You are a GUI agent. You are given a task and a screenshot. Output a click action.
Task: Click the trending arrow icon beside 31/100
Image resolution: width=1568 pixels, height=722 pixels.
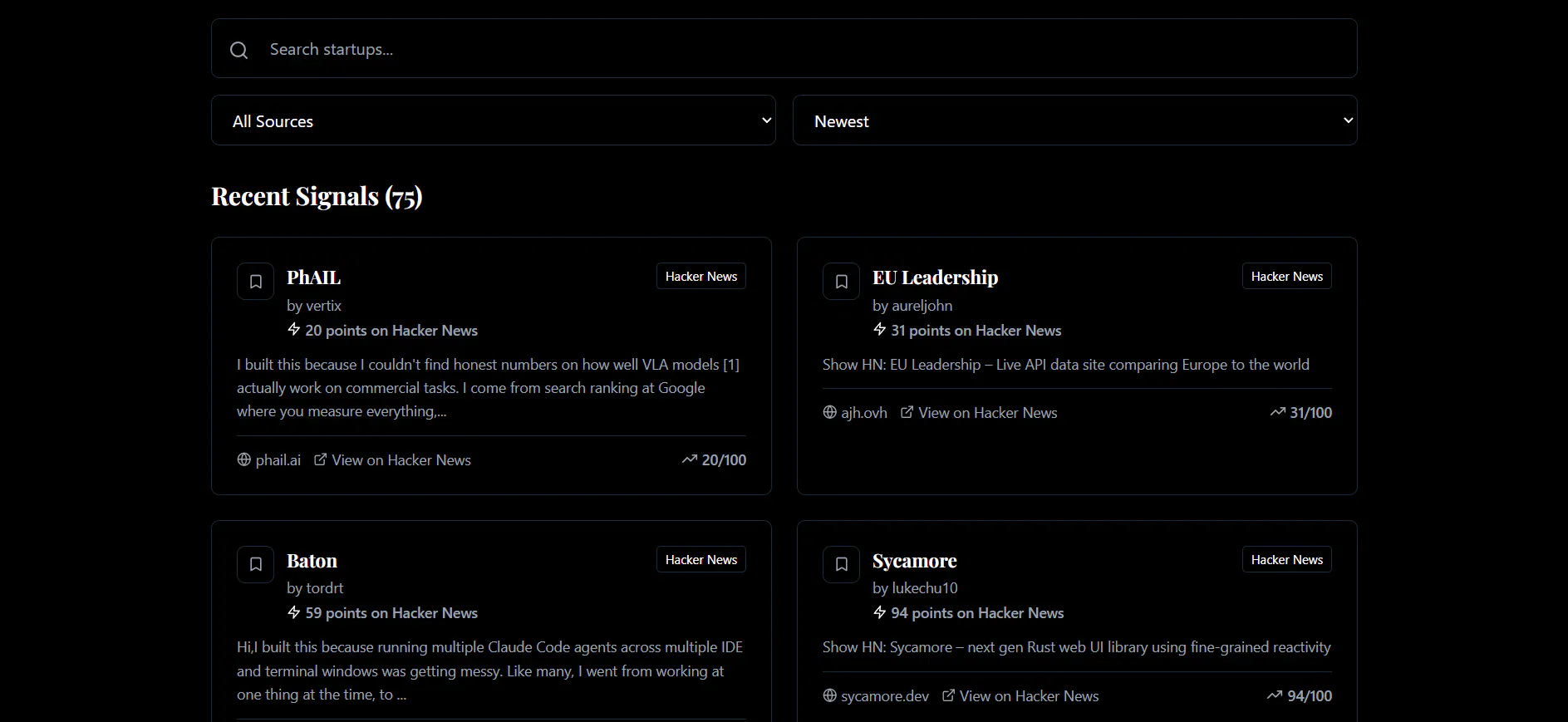coord(1277,412)
